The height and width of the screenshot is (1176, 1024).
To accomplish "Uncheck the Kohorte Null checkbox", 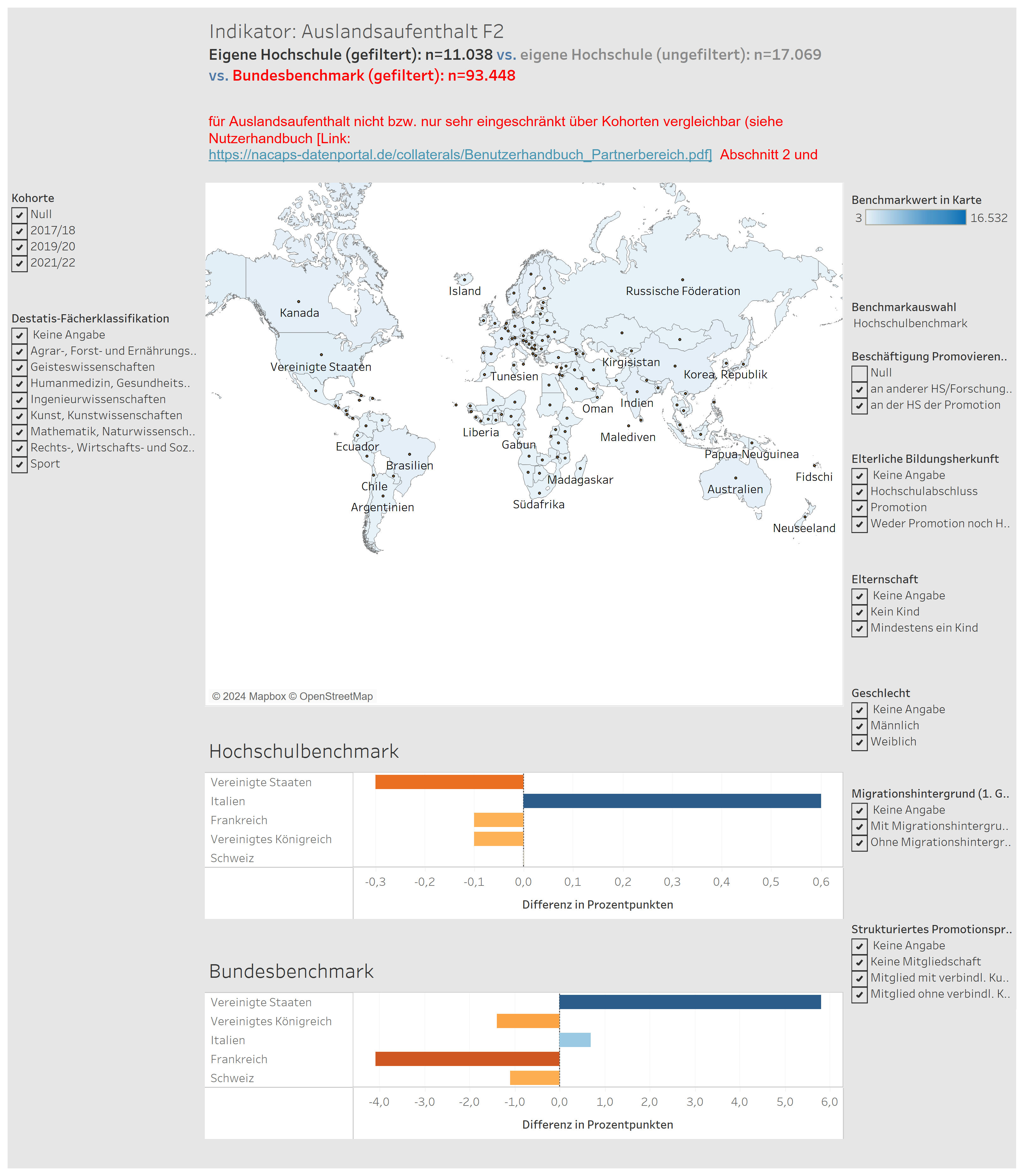I will pyautogui.click(x=19, y=215).
